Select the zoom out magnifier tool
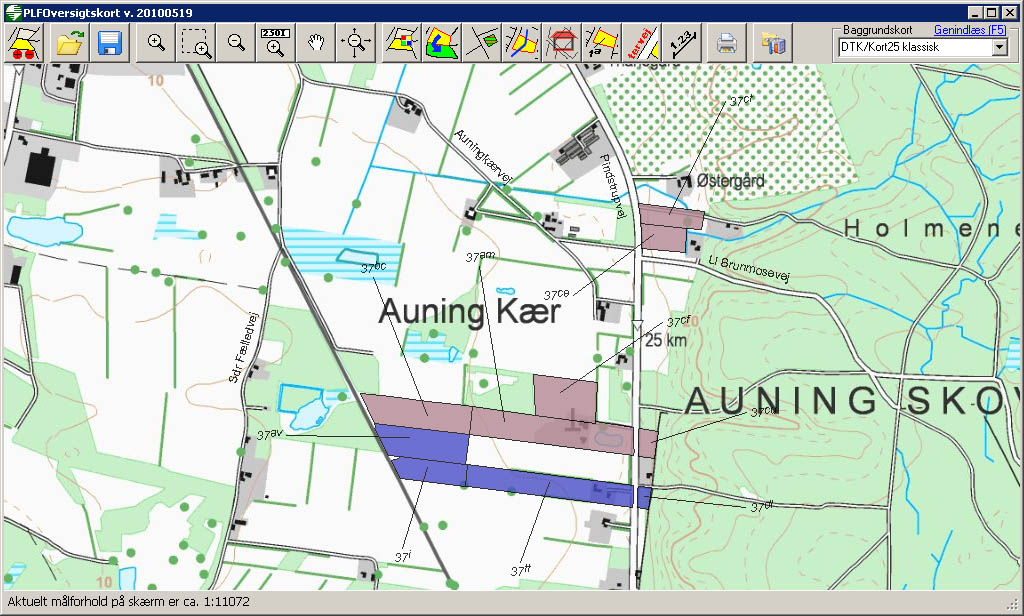This screenshot has width=1024, height=616. pos(236,43)
